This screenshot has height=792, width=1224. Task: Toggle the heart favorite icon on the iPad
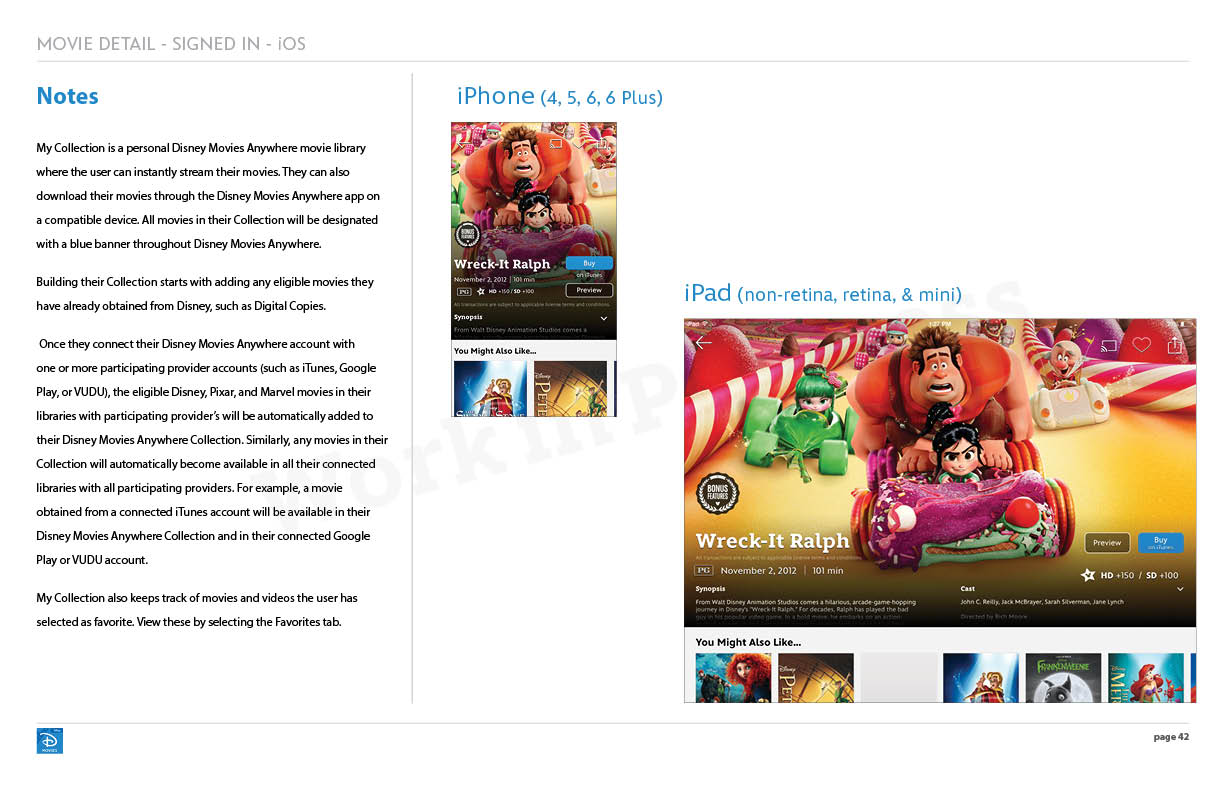1142,345
